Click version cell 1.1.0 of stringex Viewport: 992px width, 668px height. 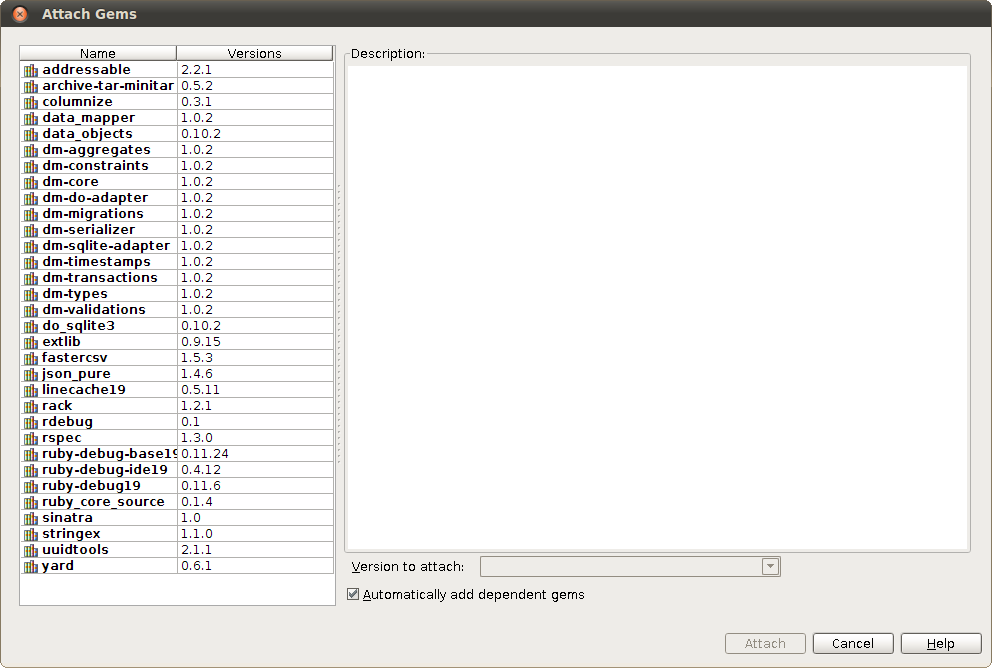coord(255,534)
